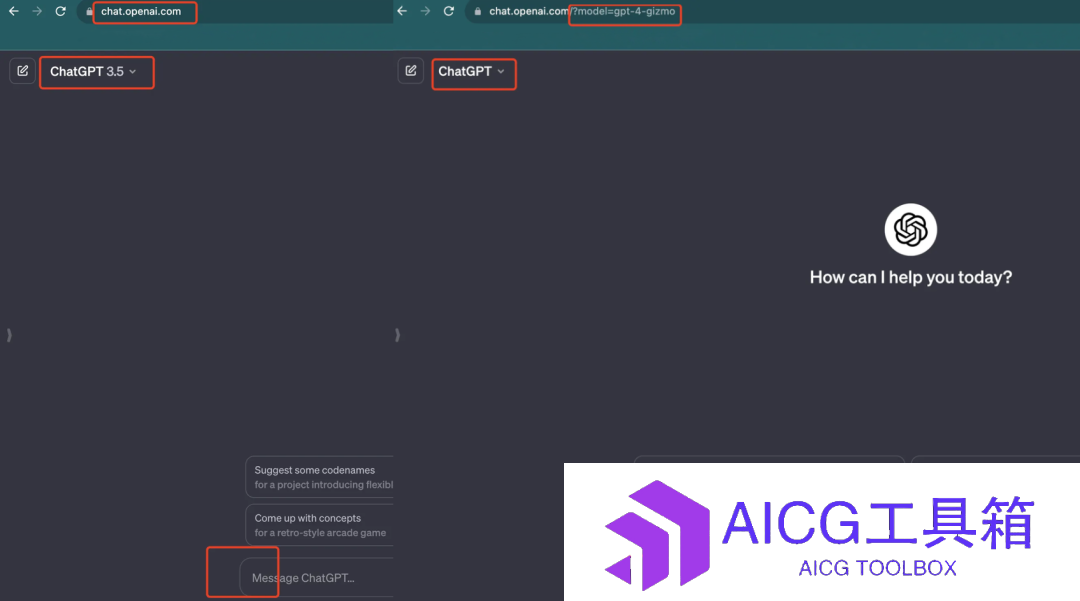Go forward in the ChatGPT 3.5 browser window
This screenshot has width=1080, height=601.
pyautogui.click(x=37, y=12)
